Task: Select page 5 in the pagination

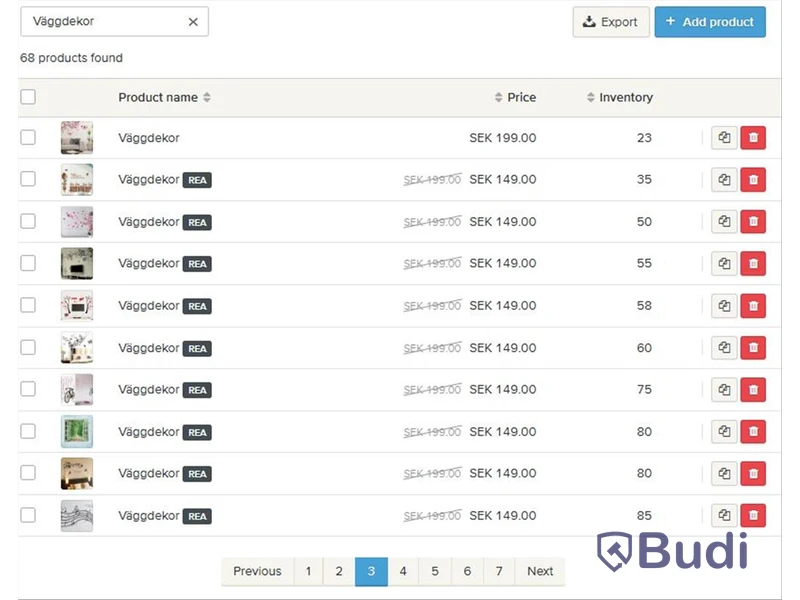Action: point(435,571)
